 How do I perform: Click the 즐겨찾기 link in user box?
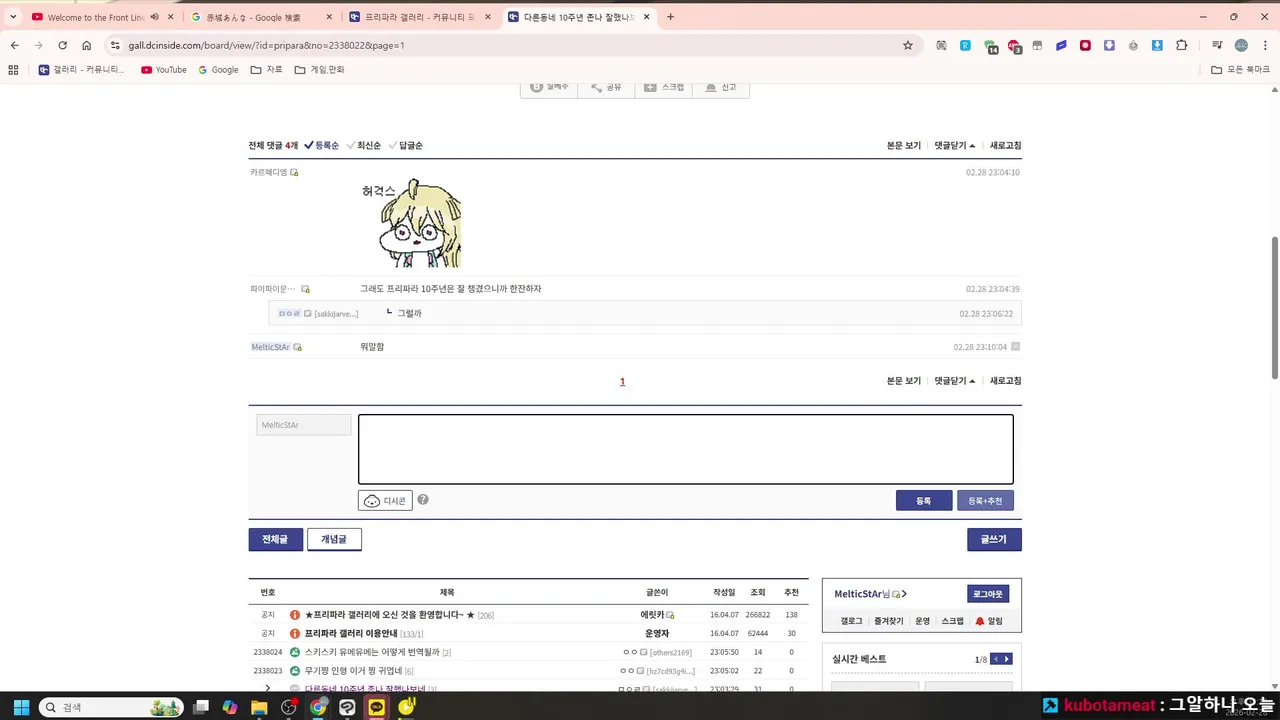(888, 621)
